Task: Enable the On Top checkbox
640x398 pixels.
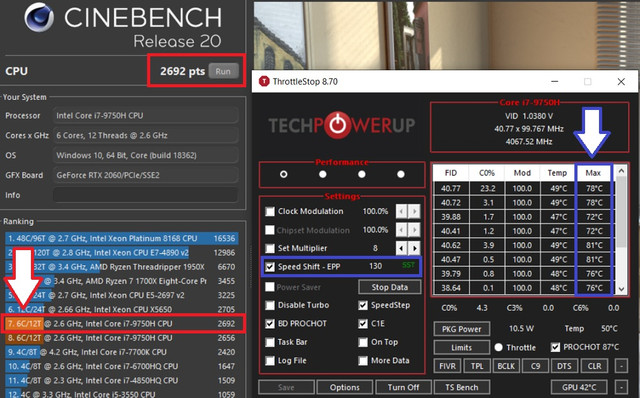Action: [363, 342]
